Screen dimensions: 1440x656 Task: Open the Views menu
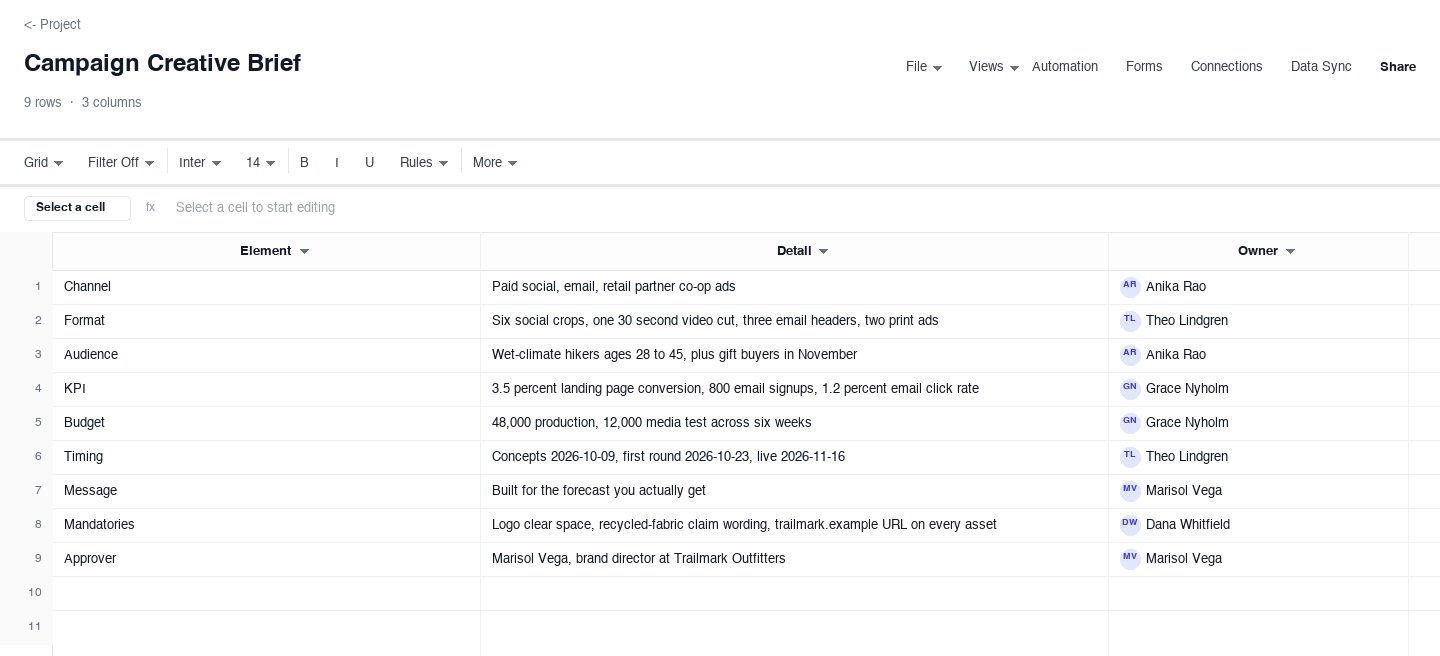(x=993, y=67)
